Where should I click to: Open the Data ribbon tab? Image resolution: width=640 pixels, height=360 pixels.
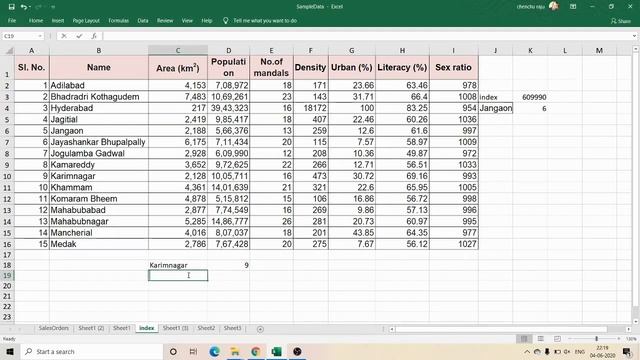click(x=143, y=20)
